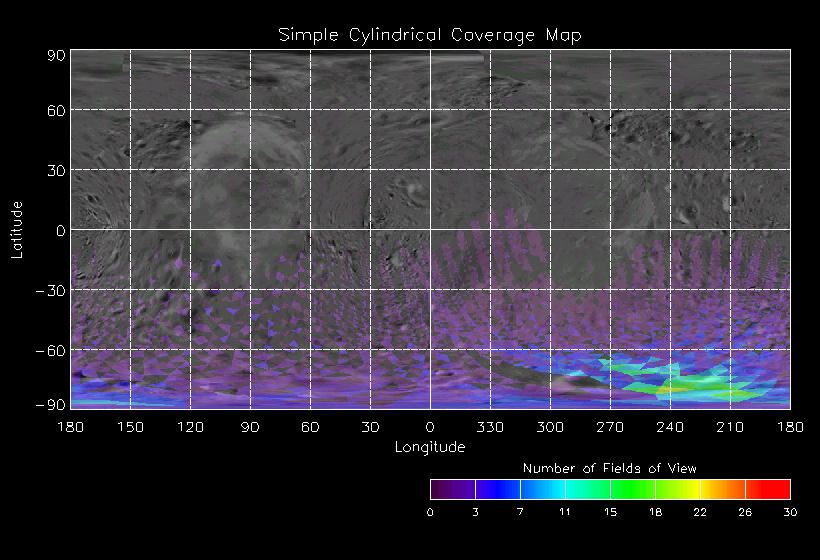Click the latitude axis '-60' tick label
820x560 pixels.
coord(51,351)
